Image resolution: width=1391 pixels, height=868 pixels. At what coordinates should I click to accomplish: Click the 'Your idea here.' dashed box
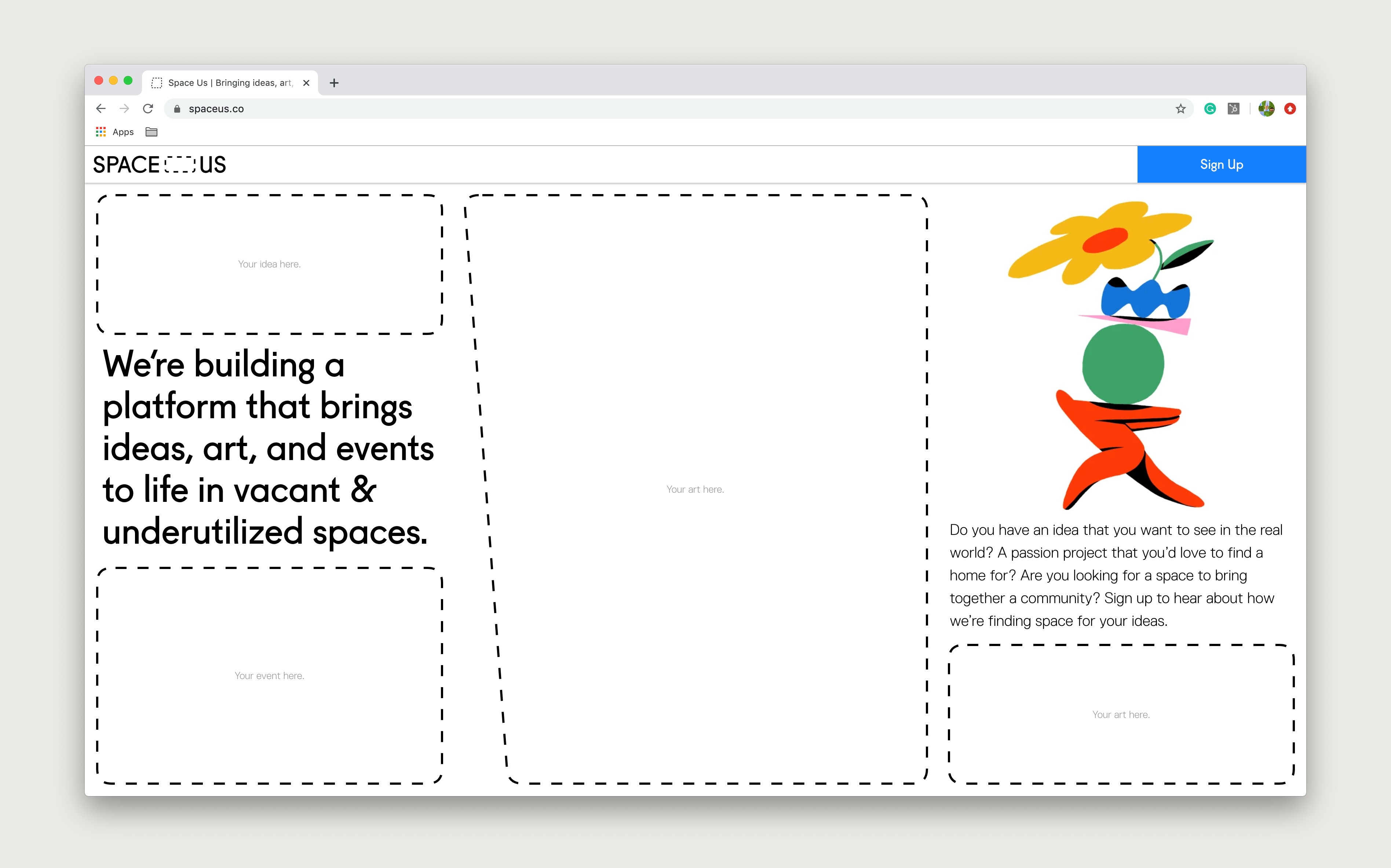pos(270,264)
